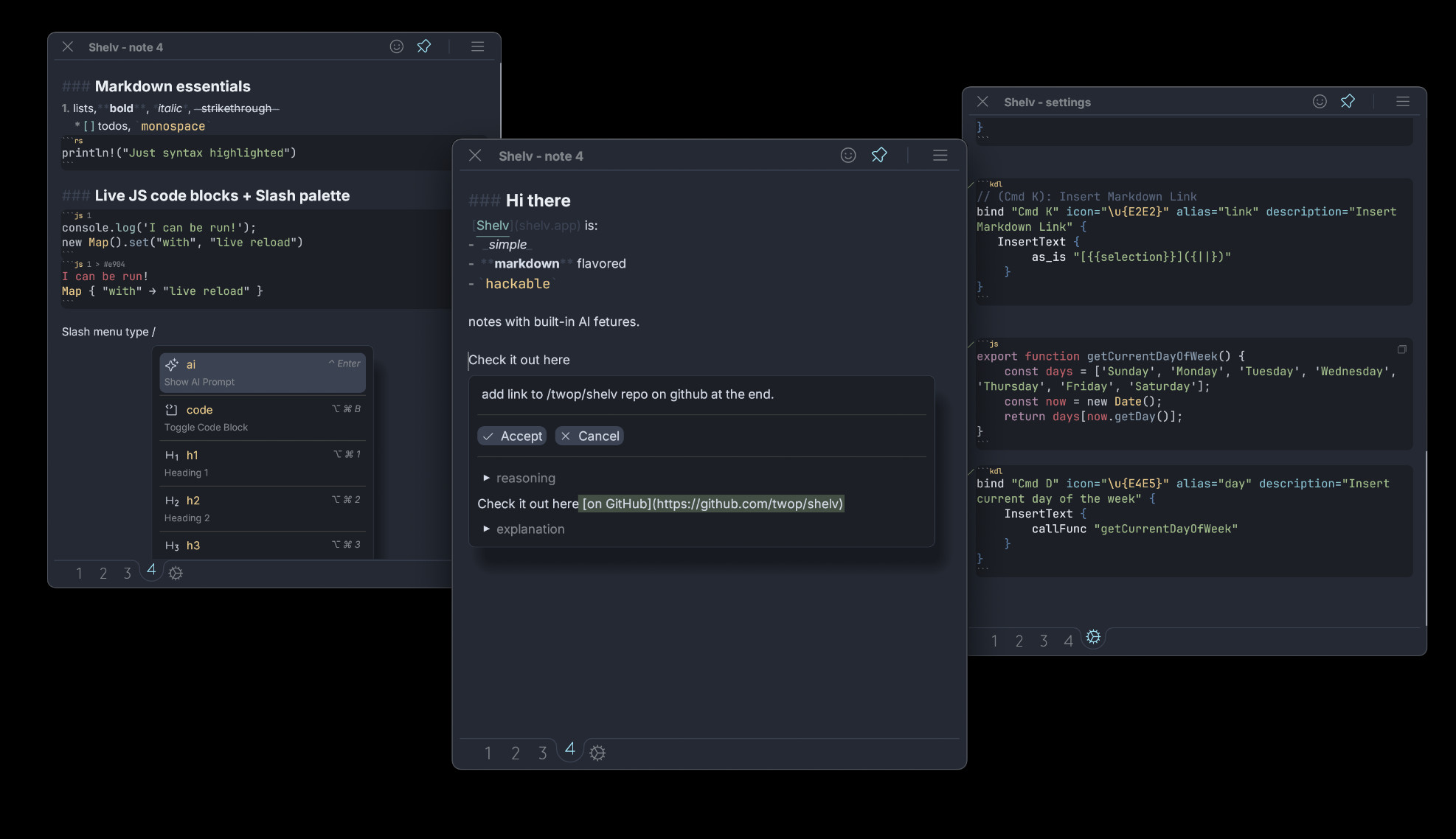The width and height of the screenshot is (1456, 839).
Task: Cancel the AI suggestion
Action: 589,436
